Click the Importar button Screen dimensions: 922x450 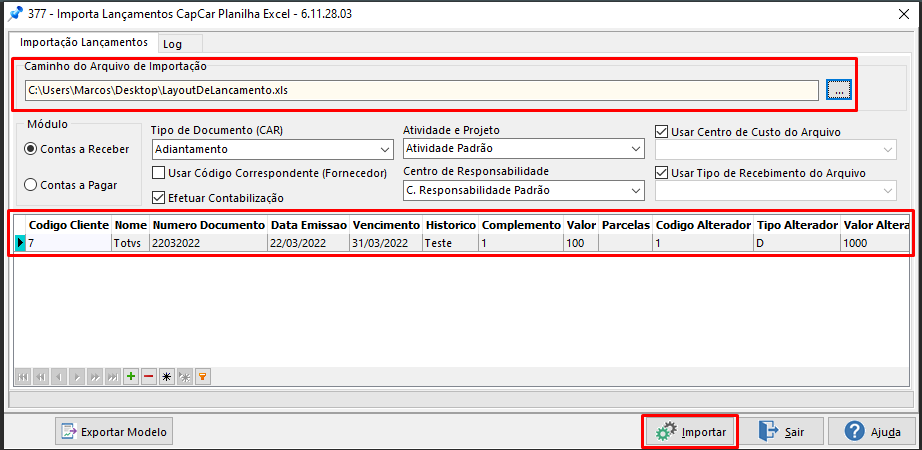689,432
